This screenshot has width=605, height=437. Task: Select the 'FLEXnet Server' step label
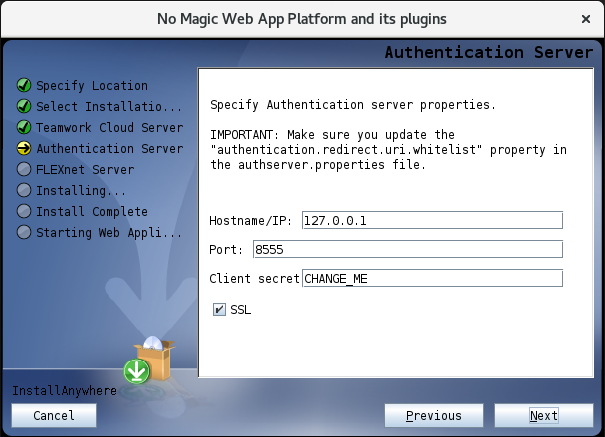pos(85,170)
